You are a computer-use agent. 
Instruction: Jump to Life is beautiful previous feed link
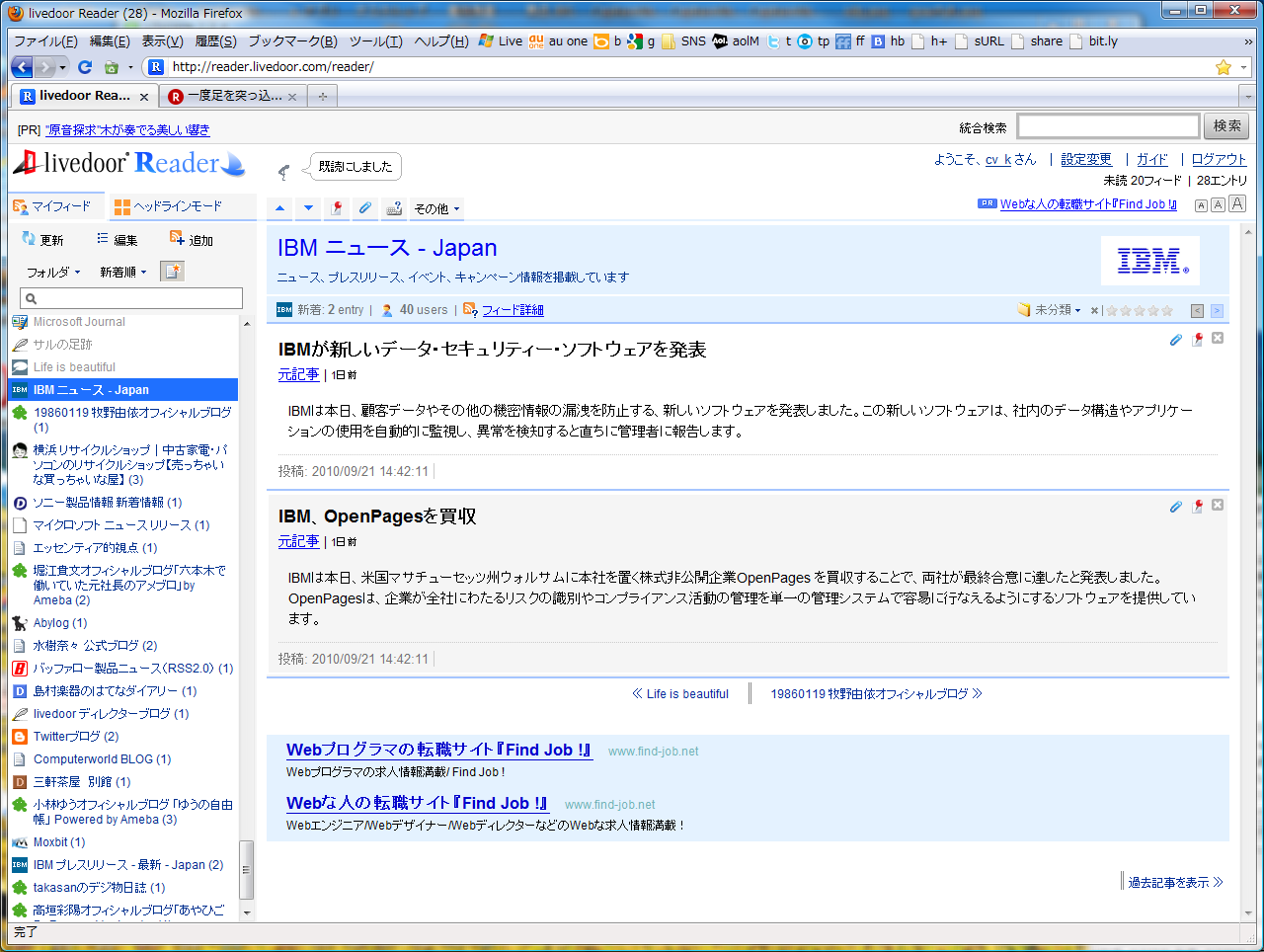680,694
